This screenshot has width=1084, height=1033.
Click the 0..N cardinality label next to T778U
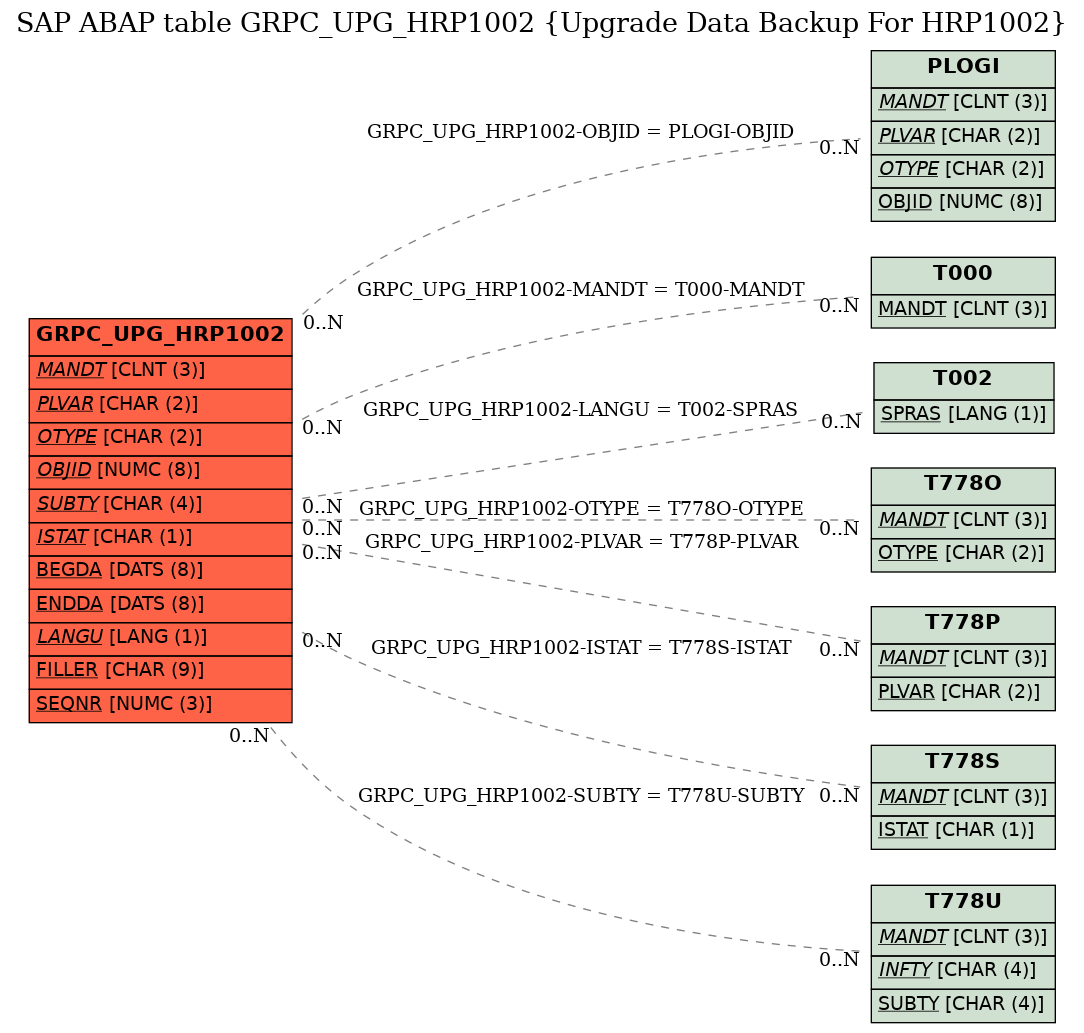click(839, 960)
